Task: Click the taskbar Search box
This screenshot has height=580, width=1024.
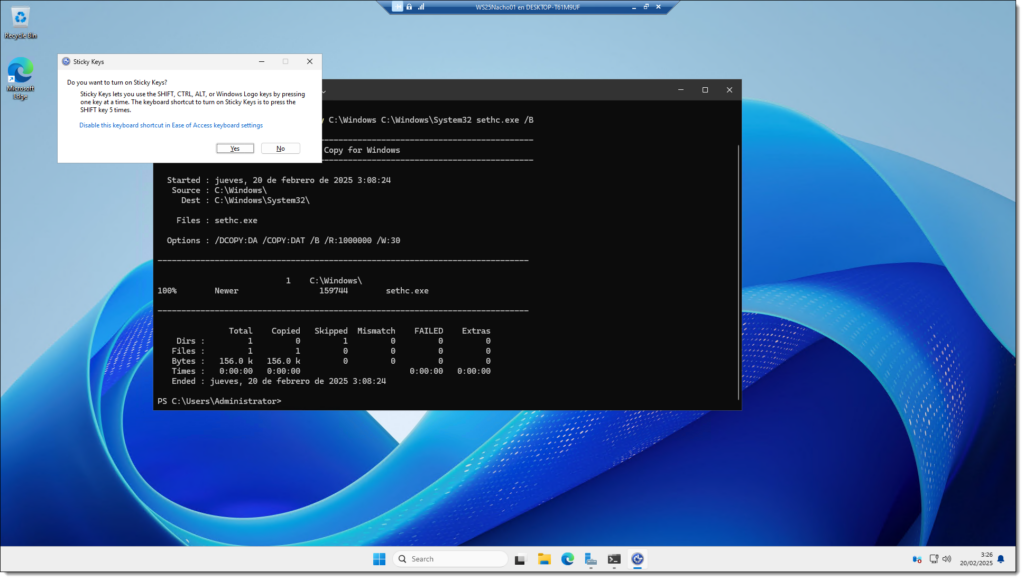Action: (451, 560)
